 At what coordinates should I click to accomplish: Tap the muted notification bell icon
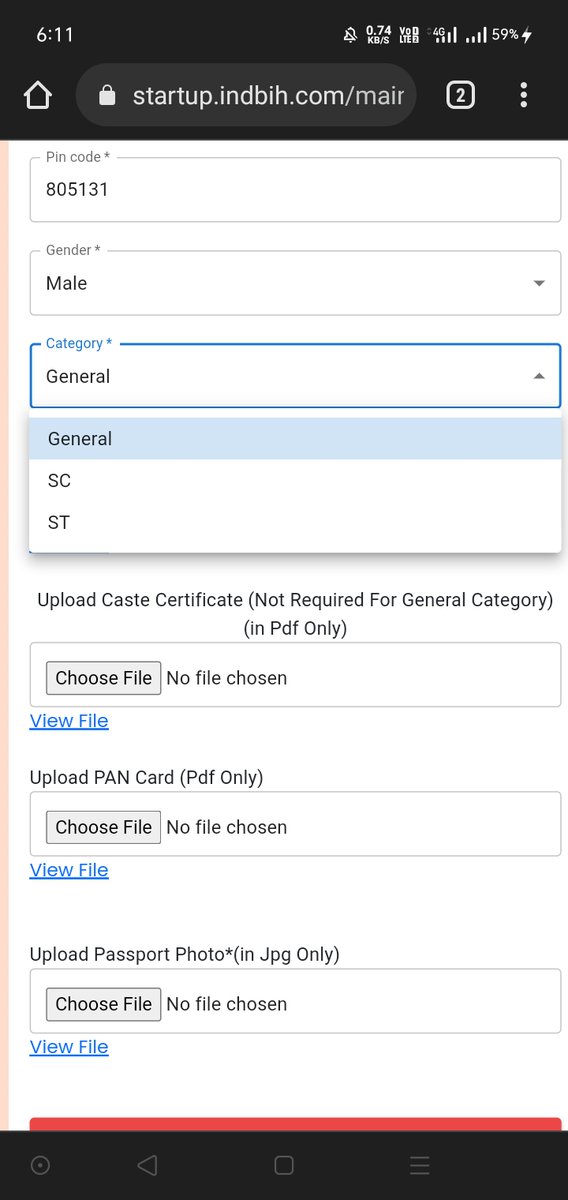pos(350,34)
